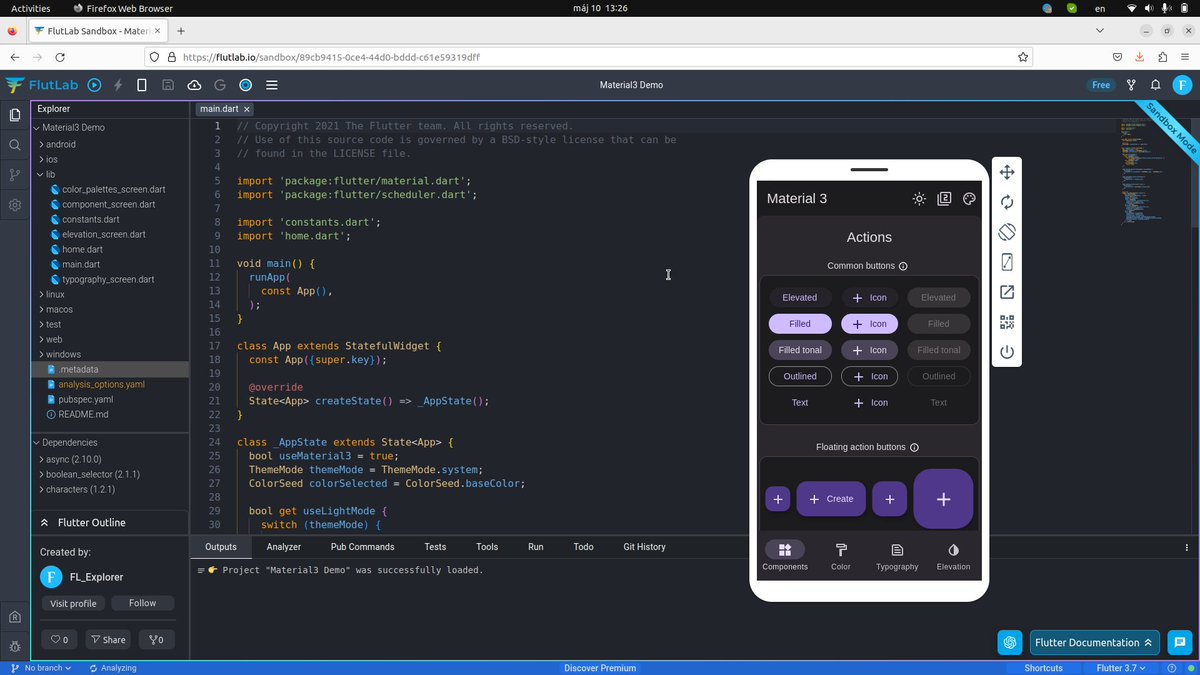Click the save floppy disk icon
The height and width of the screenshot is (675, 1200).
(168, 85)
